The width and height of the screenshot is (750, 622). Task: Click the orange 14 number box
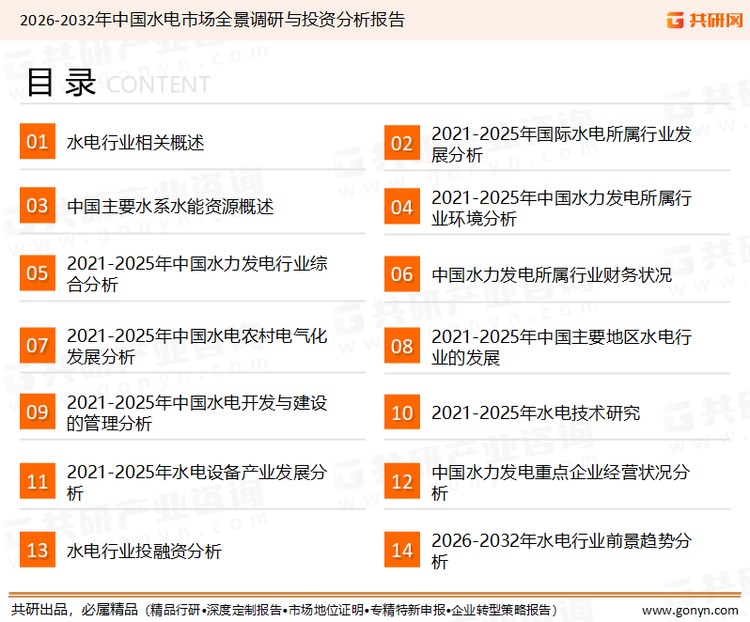tap(402, 550)
